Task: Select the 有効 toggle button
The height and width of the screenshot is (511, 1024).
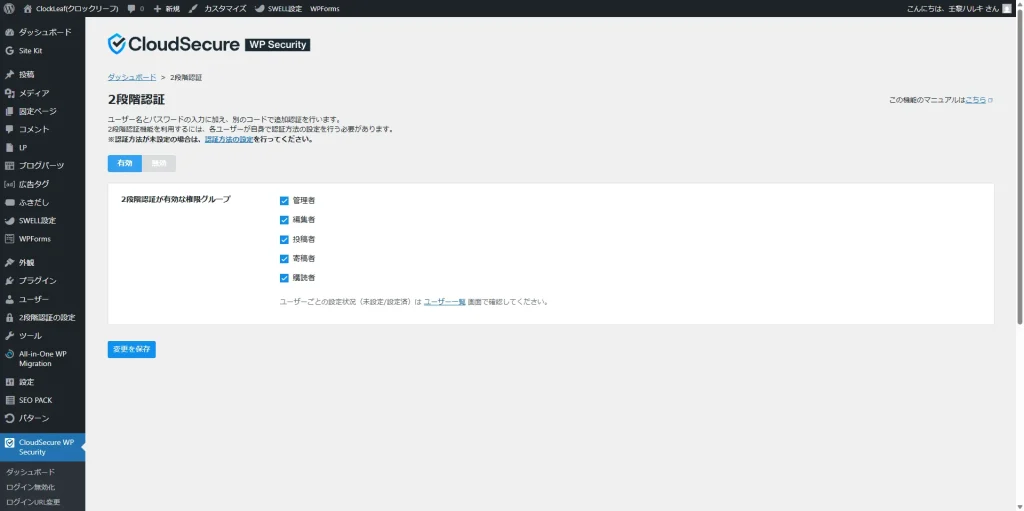Action: (125, 163)
